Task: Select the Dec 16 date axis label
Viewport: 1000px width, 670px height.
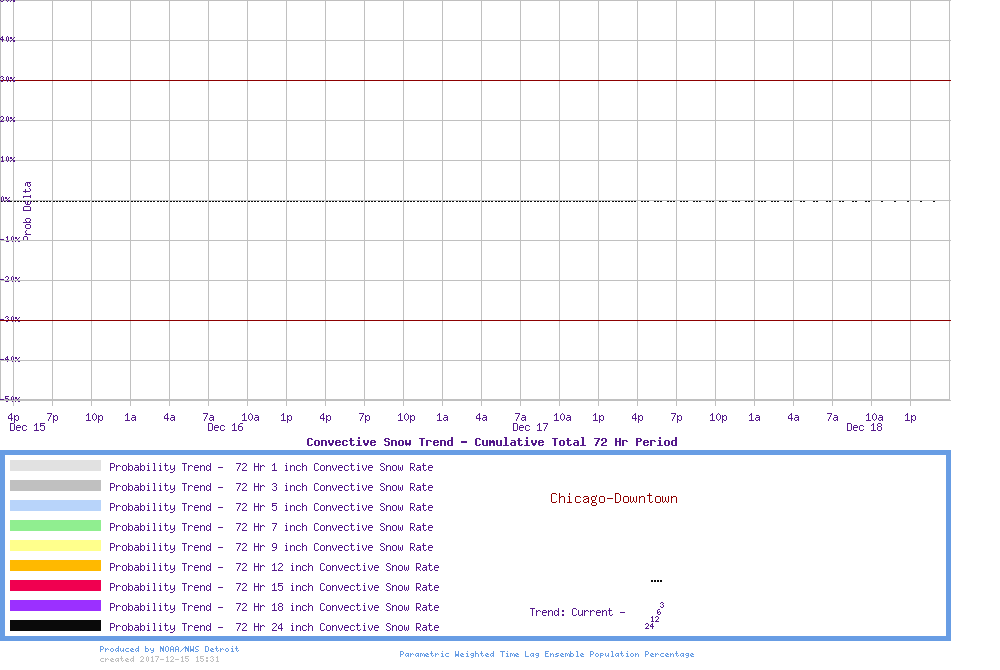Action: tap(225, 427)
